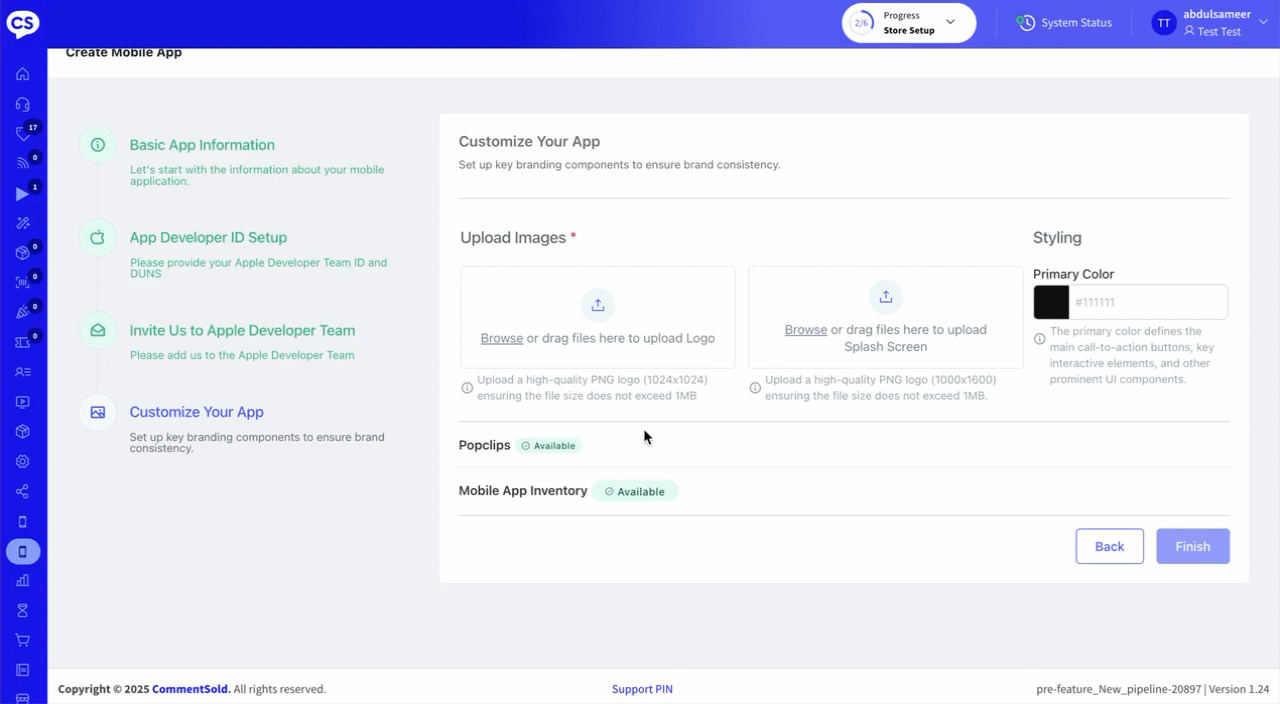Screen dimensions: 1280x704
Task: Click the upload icon in the Logo dropzone
Action: click(598, 305)
